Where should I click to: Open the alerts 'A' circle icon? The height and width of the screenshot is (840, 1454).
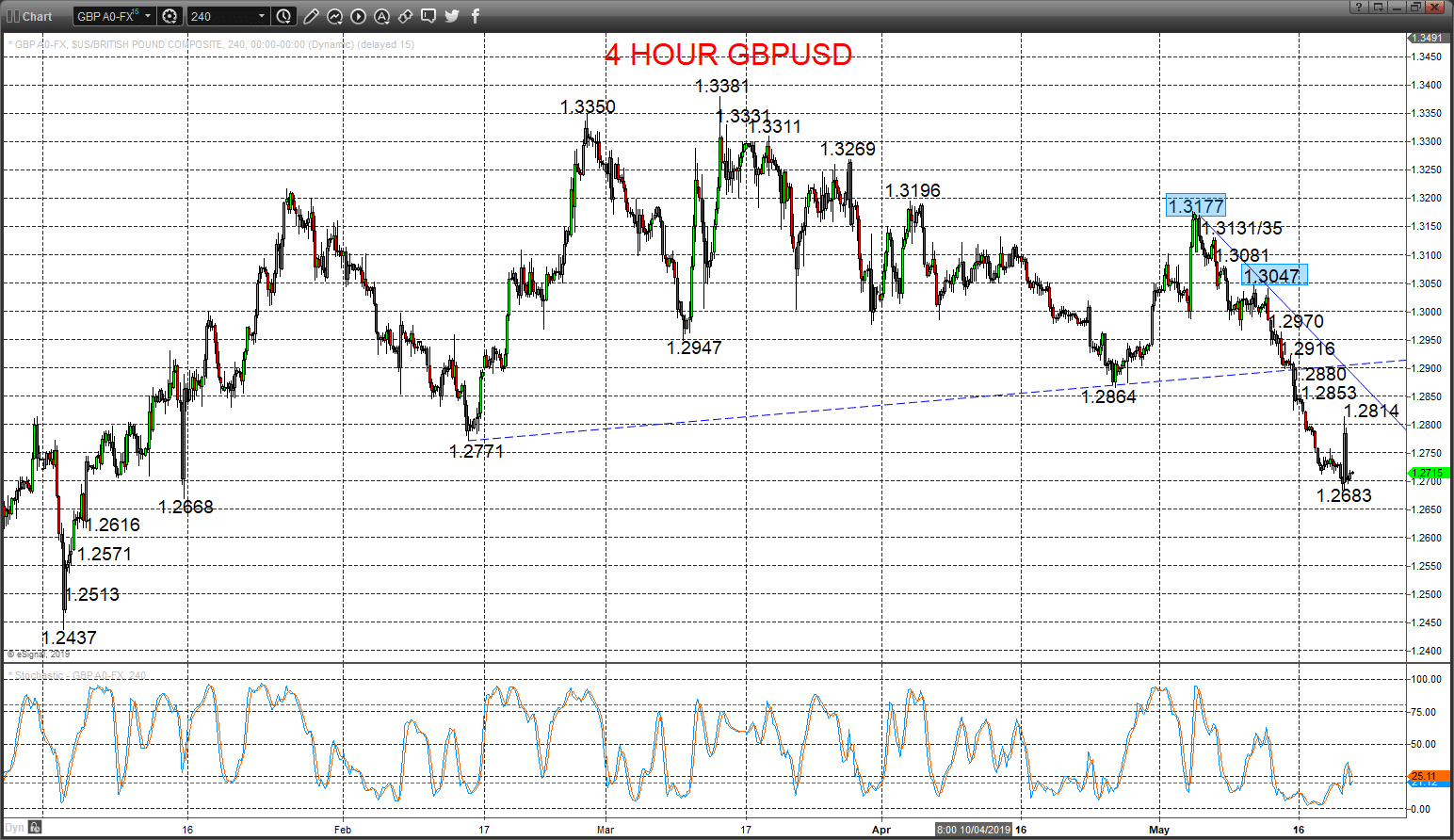[x=382, y=16]
